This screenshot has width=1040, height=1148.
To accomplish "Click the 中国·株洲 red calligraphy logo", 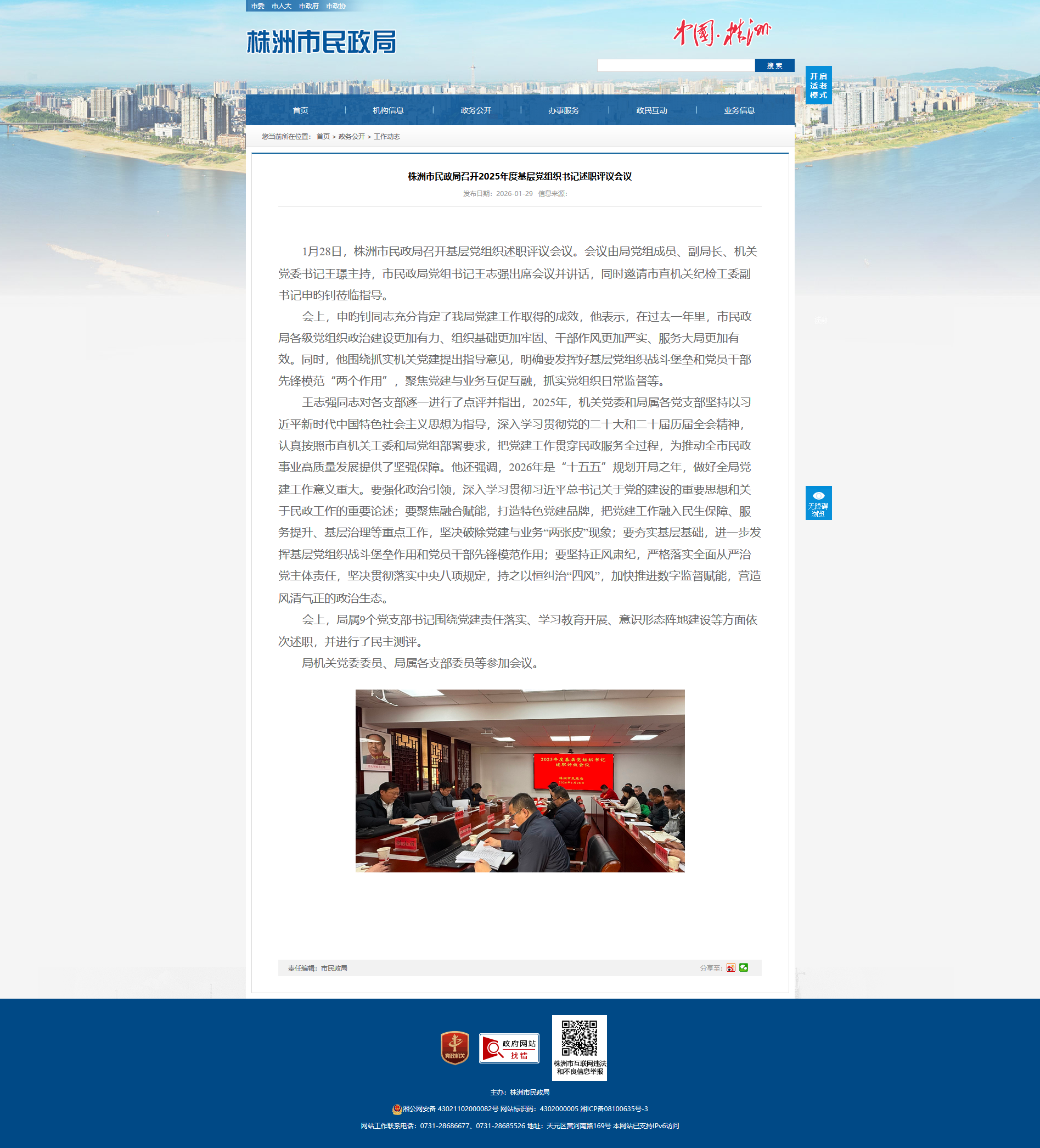I will (x=722, y=32).
